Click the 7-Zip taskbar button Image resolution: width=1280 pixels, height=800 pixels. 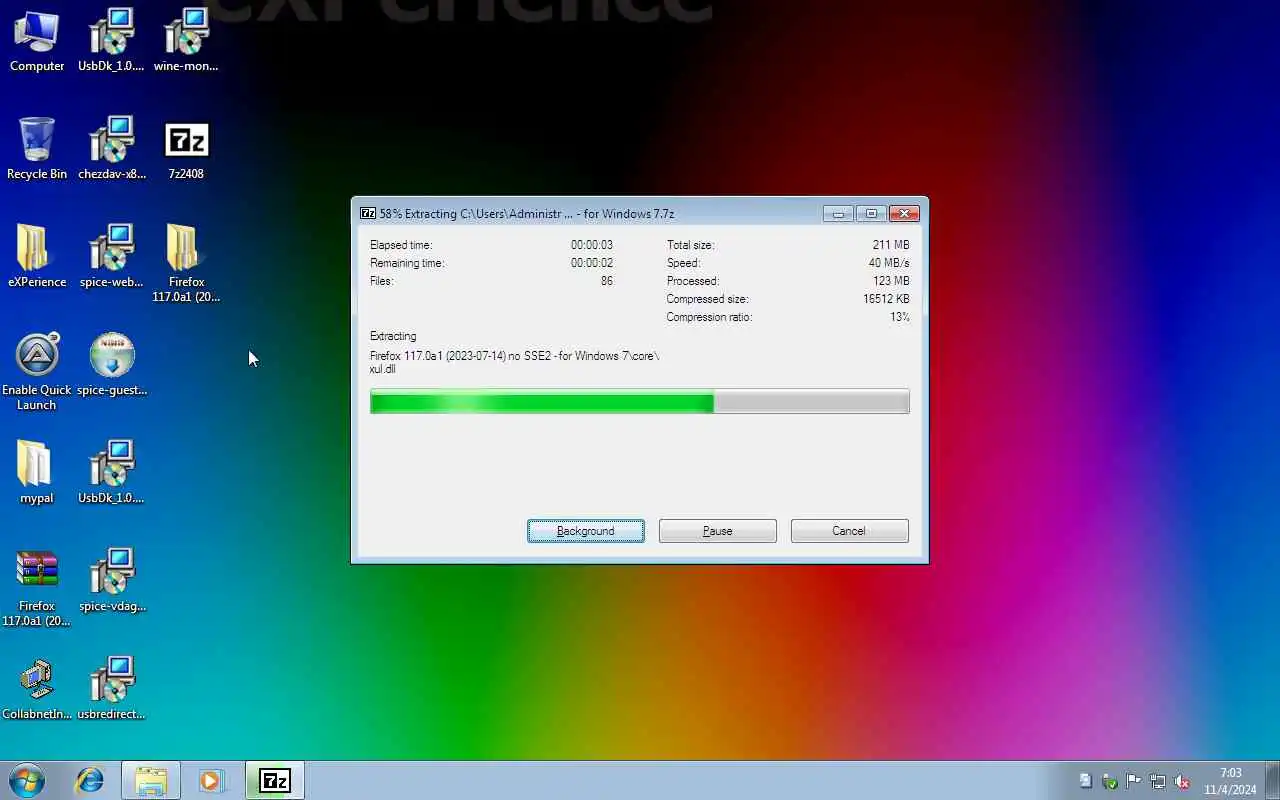pos(275,781)
